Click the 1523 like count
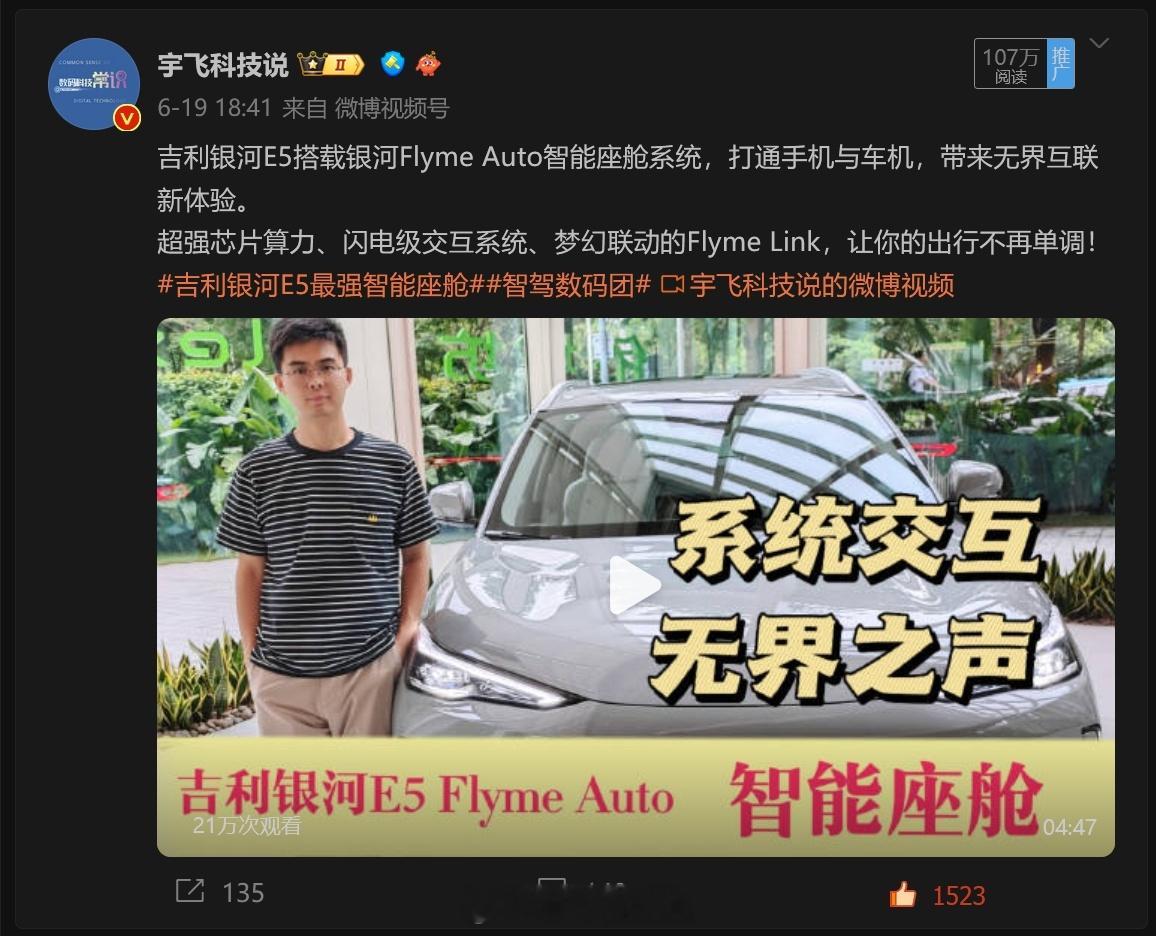Image resolution: width=1156 pixels, height=936 pixels. pyautogui.click(x=958, y=896)
